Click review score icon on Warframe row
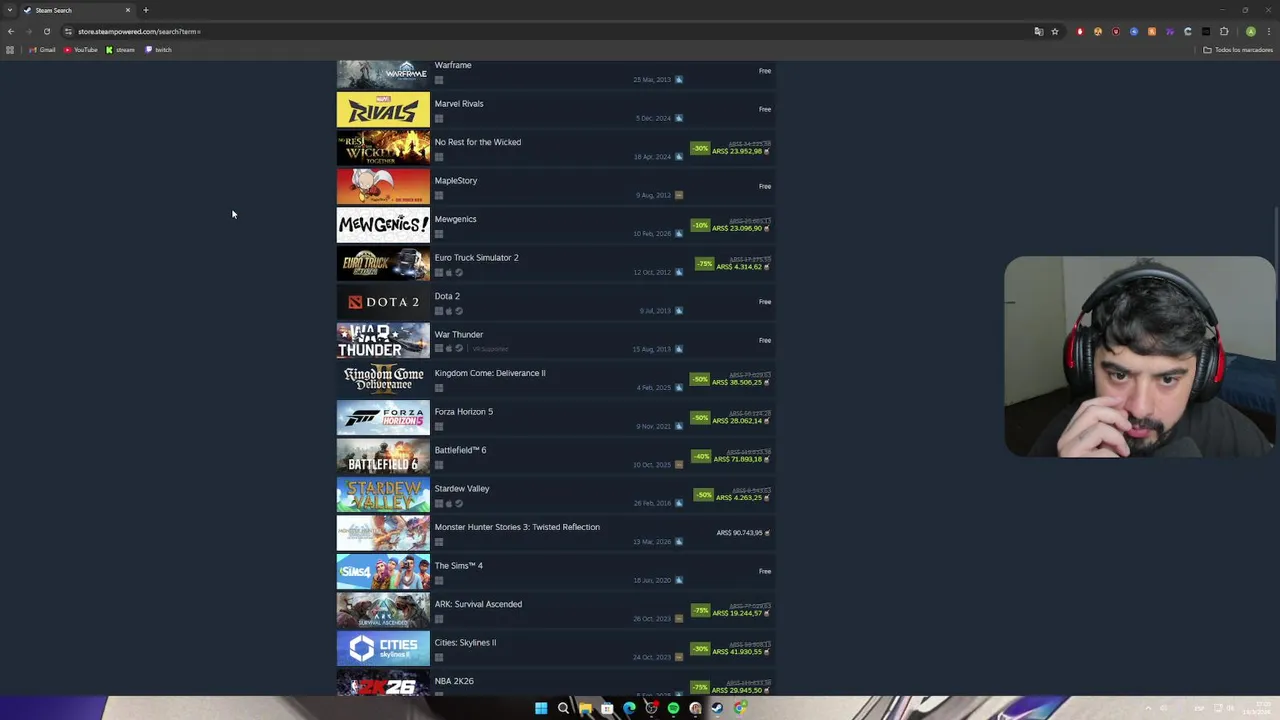This screenshot has height=720, width=1280. [x=679, y=79]
